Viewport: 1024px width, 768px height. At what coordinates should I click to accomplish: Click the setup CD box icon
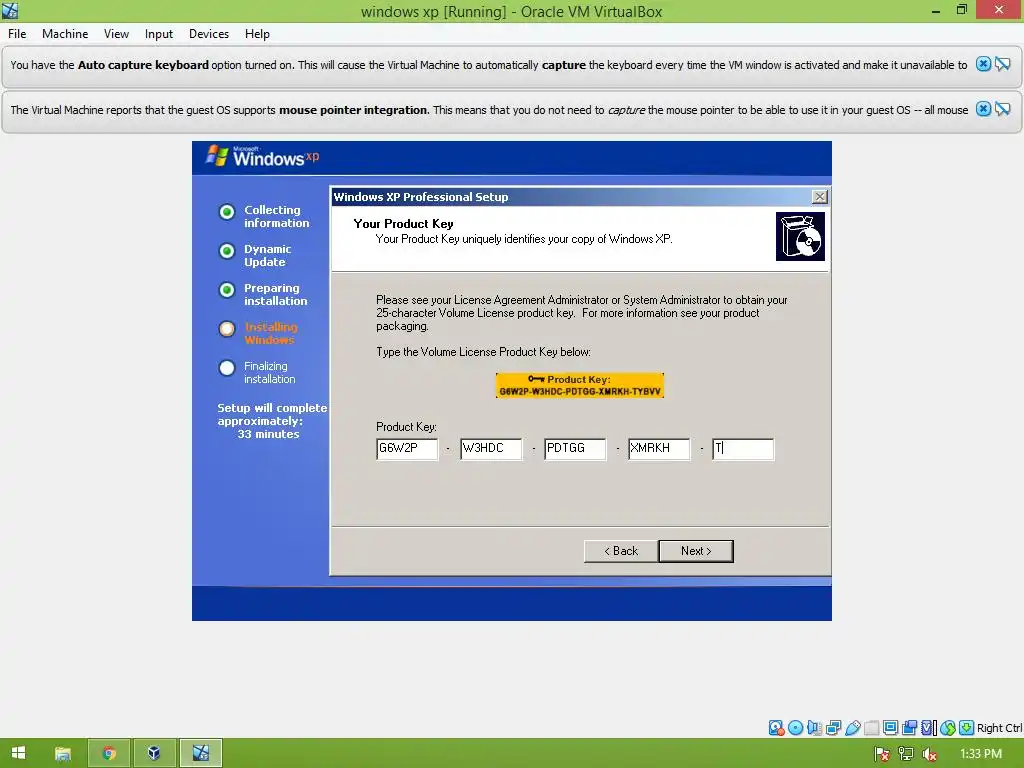click(x=800, y=236)
